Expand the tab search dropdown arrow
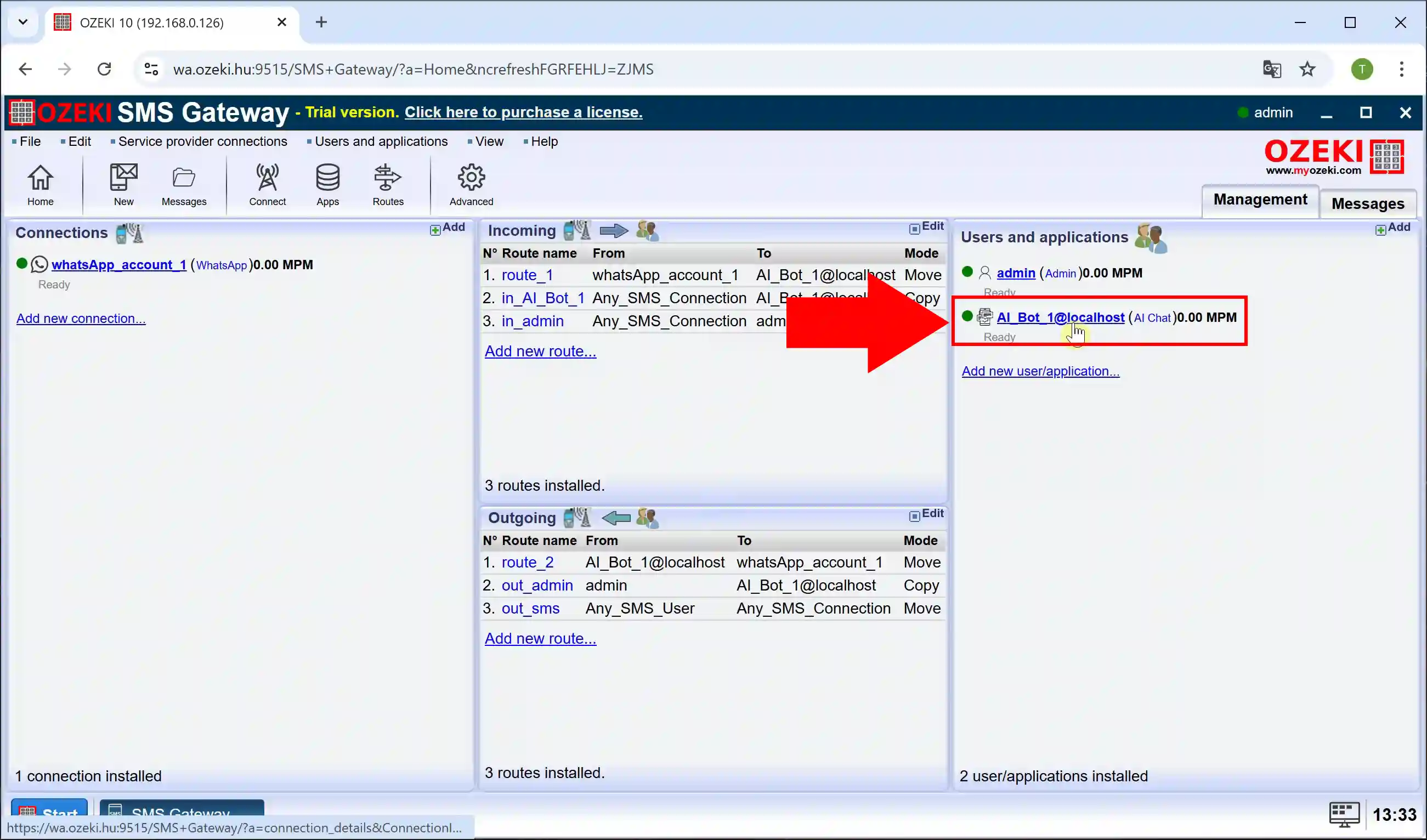 point(23,22)
